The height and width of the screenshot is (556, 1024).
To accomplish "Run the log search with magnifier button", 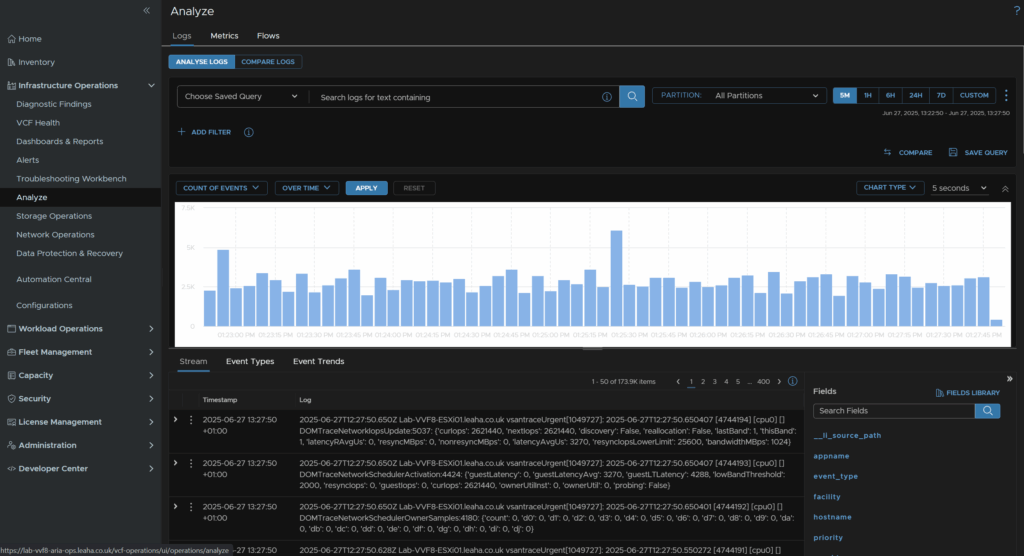I will (632, 97).
